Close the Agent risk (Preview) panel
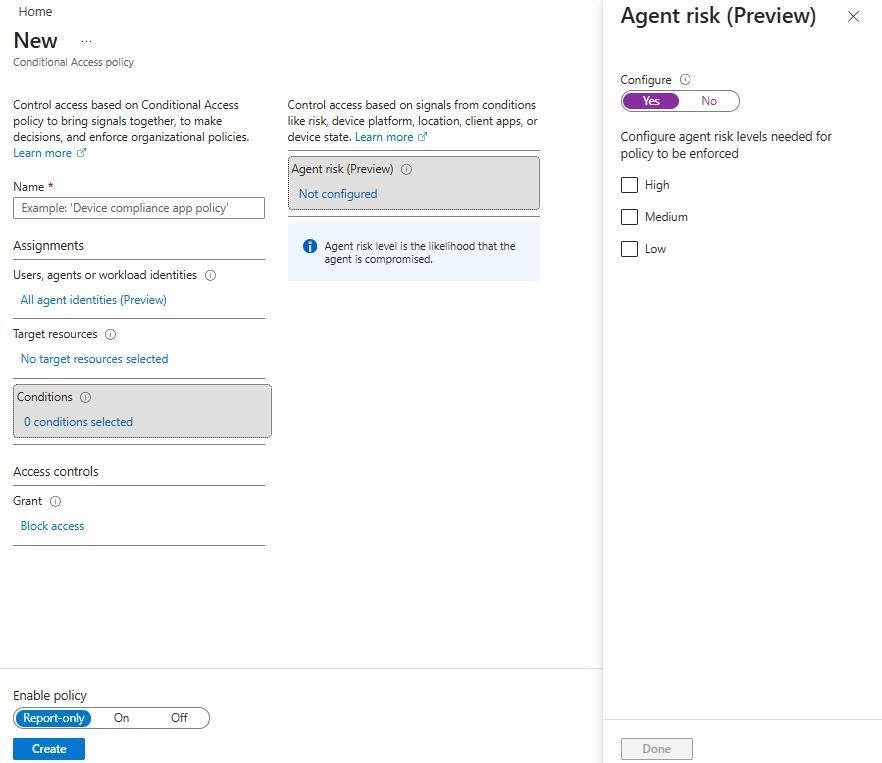The width and height of the screenshot is (882, 763). 853,16
